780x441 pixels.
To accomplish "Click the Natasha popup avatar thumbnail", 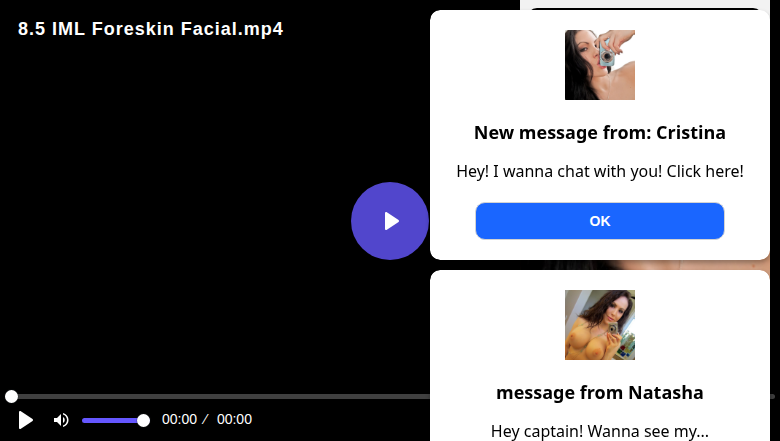I will (599, 325).
